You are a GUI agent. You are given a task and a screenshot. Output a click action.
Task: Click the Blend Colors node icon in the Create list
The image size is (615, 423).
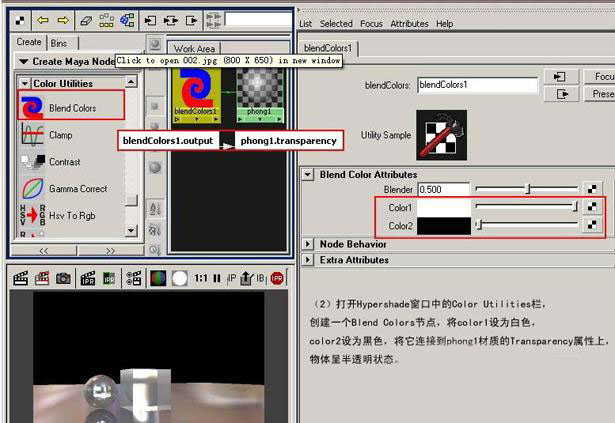32,108
